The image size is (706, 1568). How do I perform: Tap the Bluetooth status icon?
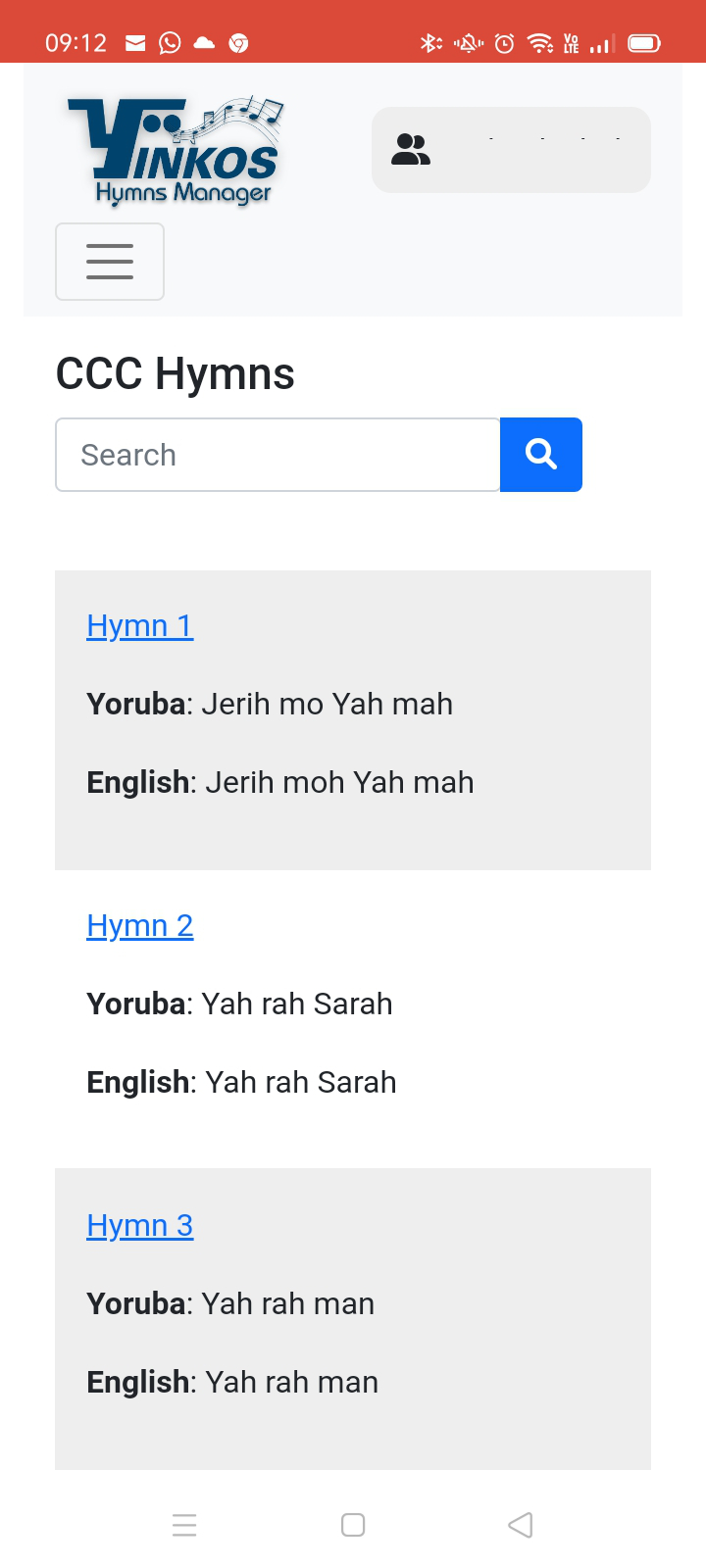pos(429,43)
